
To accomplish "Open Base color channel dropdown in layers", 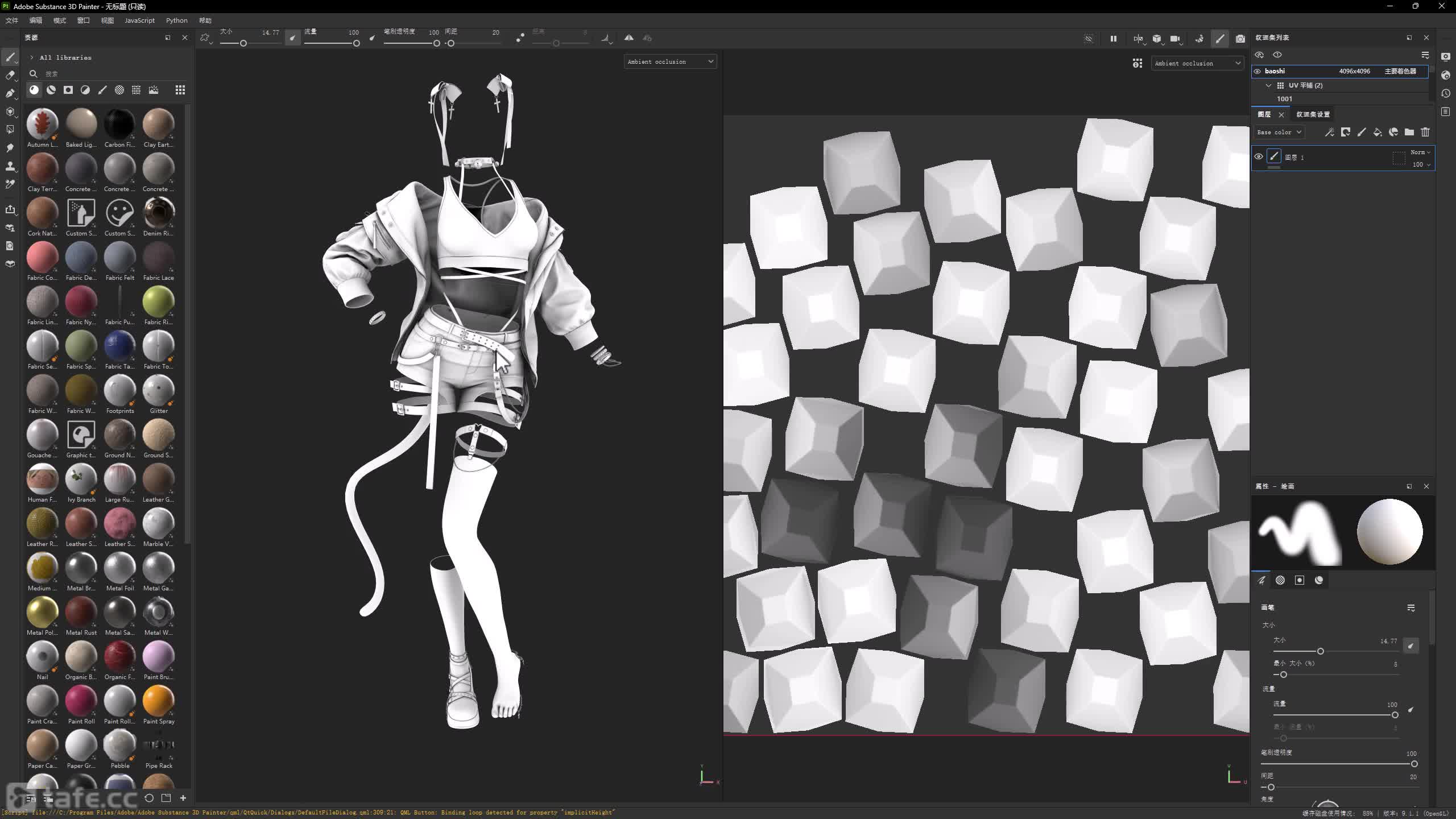I will pyautogui.click(x=1279, y=132).
